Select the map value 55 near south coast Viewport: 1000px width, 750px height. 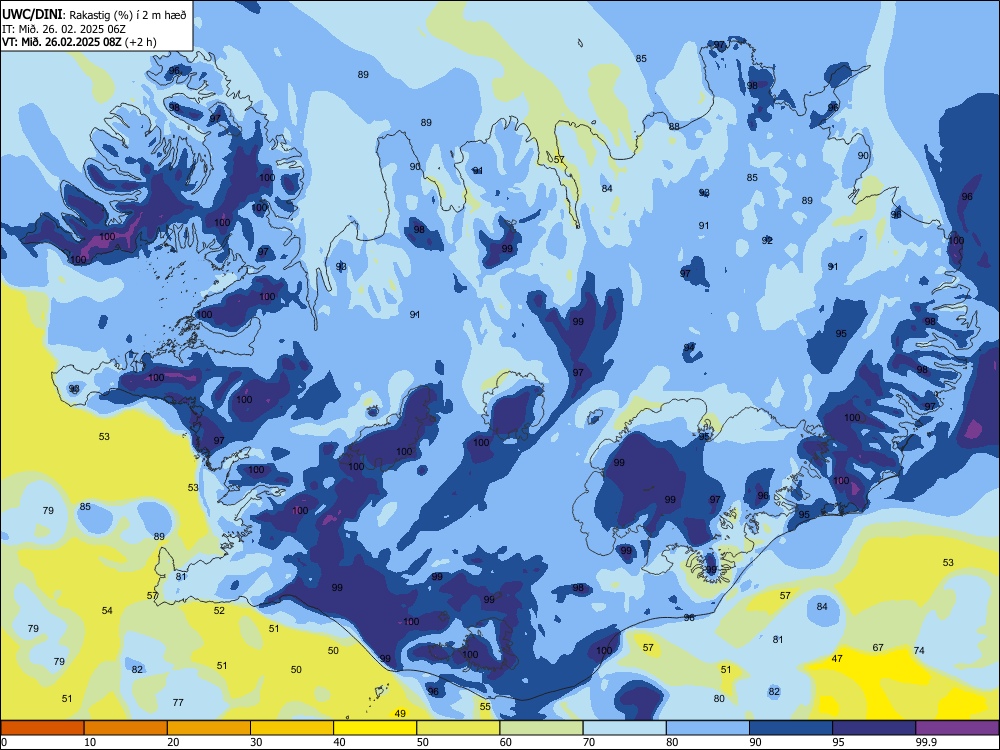point(485,706)
